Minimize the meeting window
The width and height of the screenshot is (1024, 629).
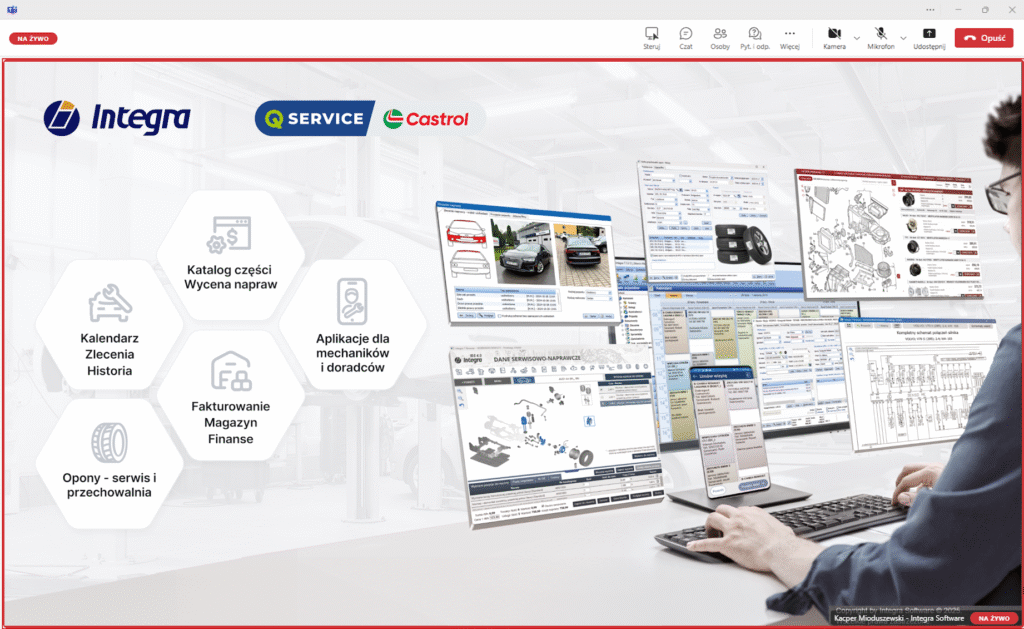tap(958, 10)
